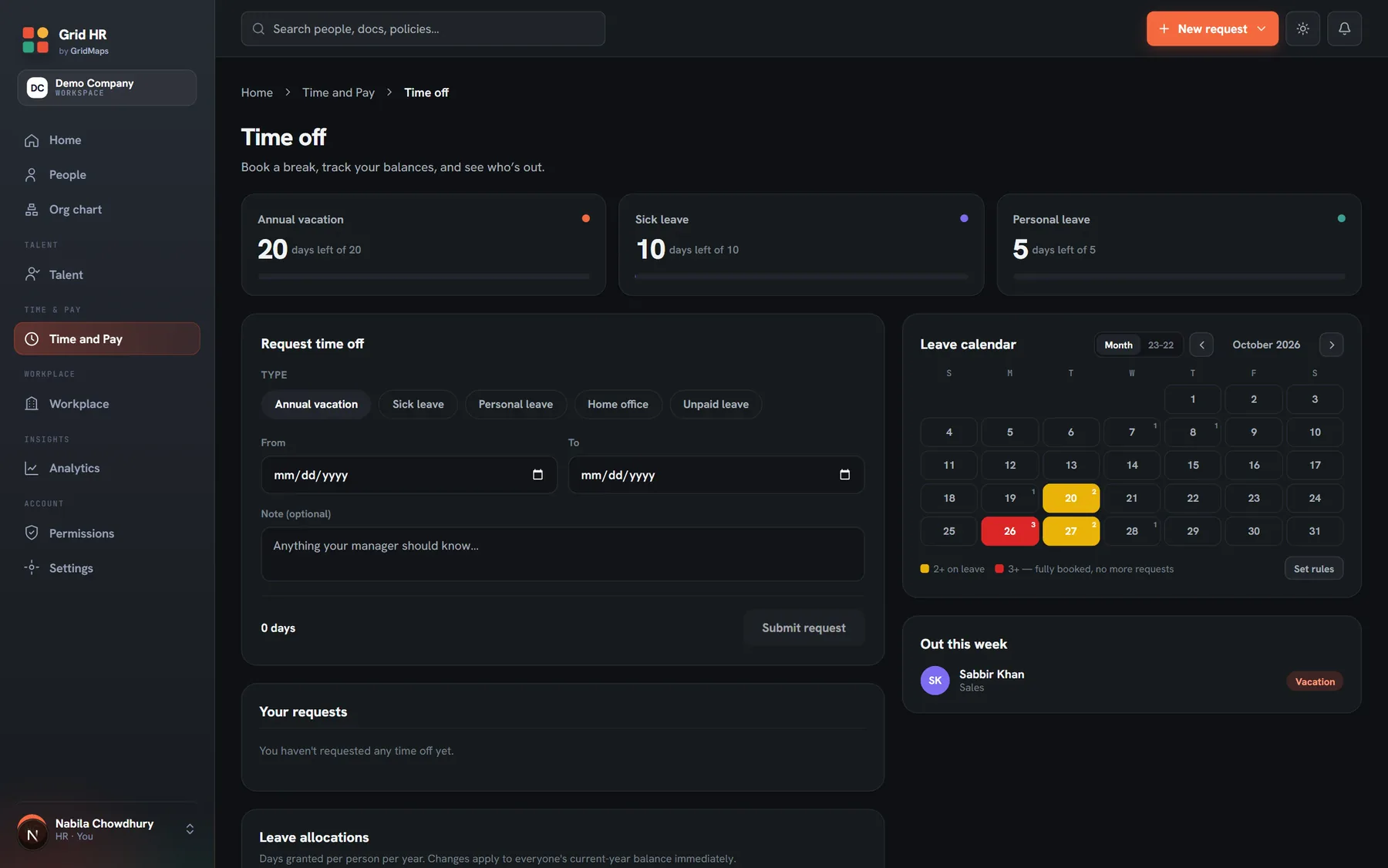Click the search magnifier icon
This screenshot has height=868, width=1388.
[258, 29]
